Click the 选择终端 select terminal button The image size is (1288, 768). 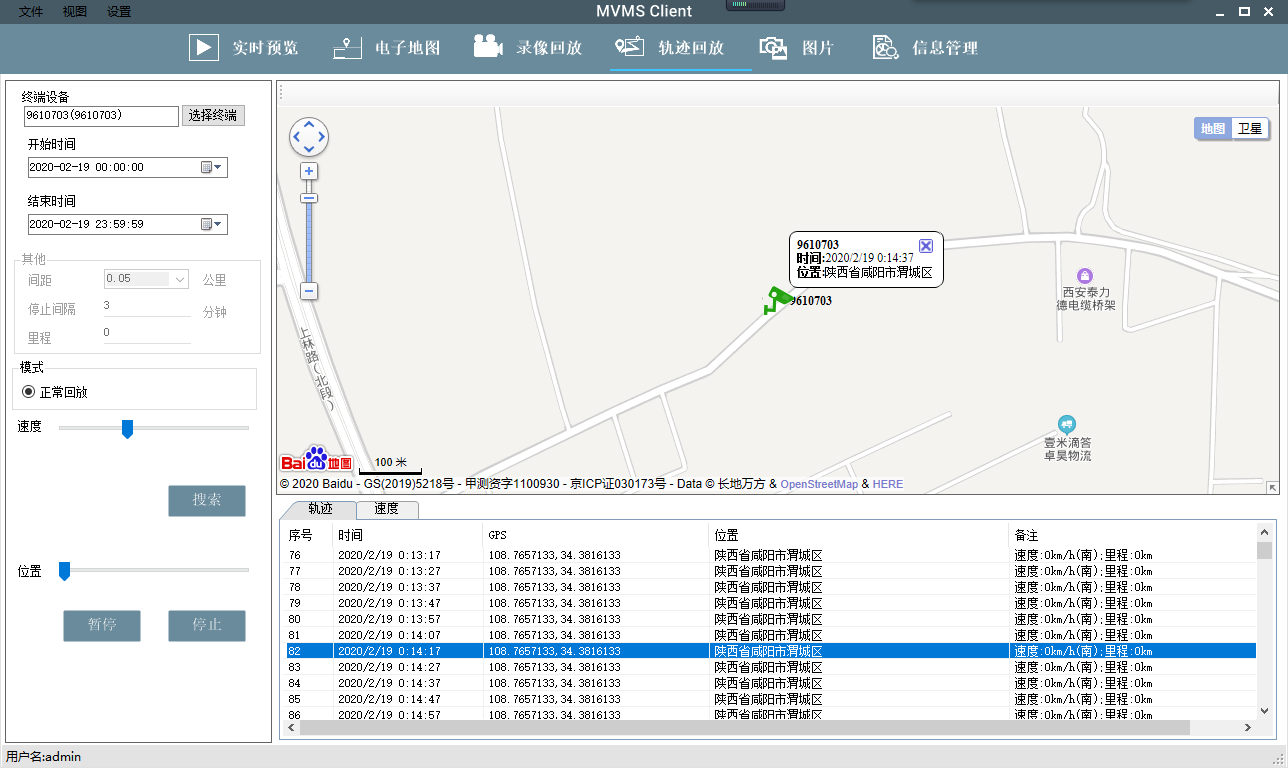click(x=213, y=116)
